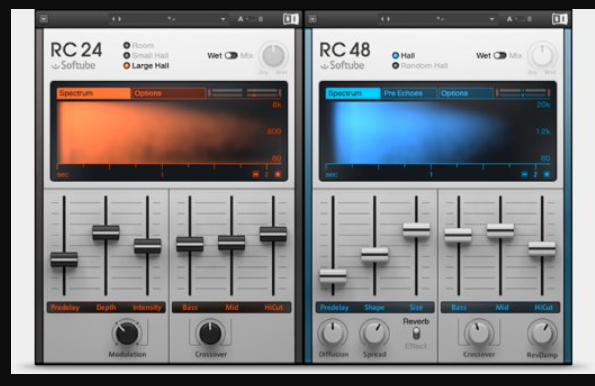Zoom out the RC 24 time scale

click(256, 175)
